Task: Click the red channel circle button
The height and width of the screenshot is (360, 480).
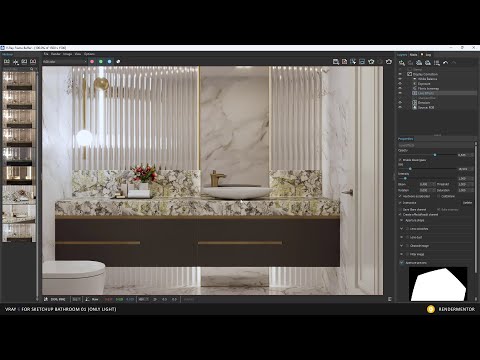Action: pos(92,62)
